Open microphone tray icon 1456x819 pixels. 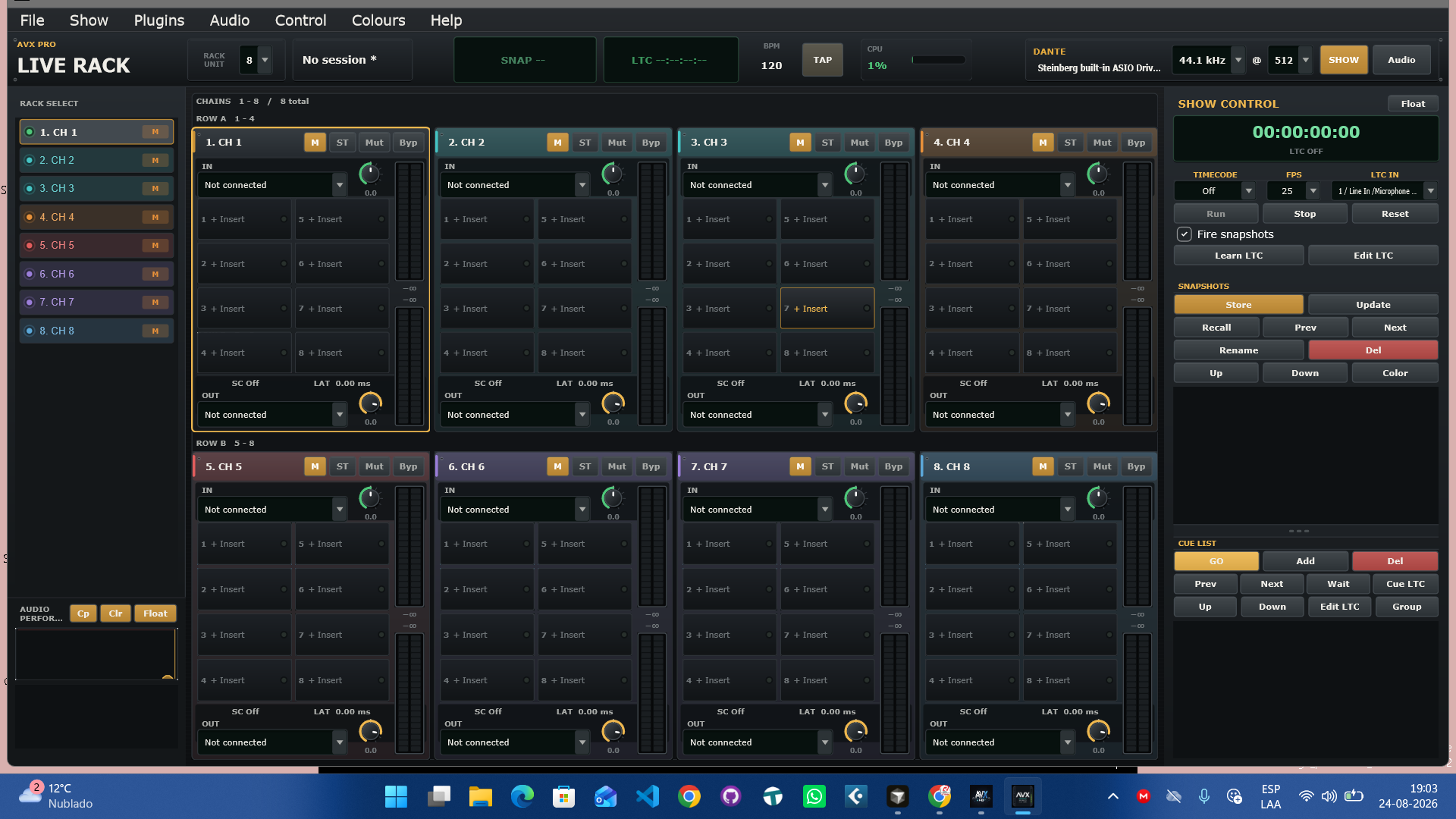(1203, 796)
